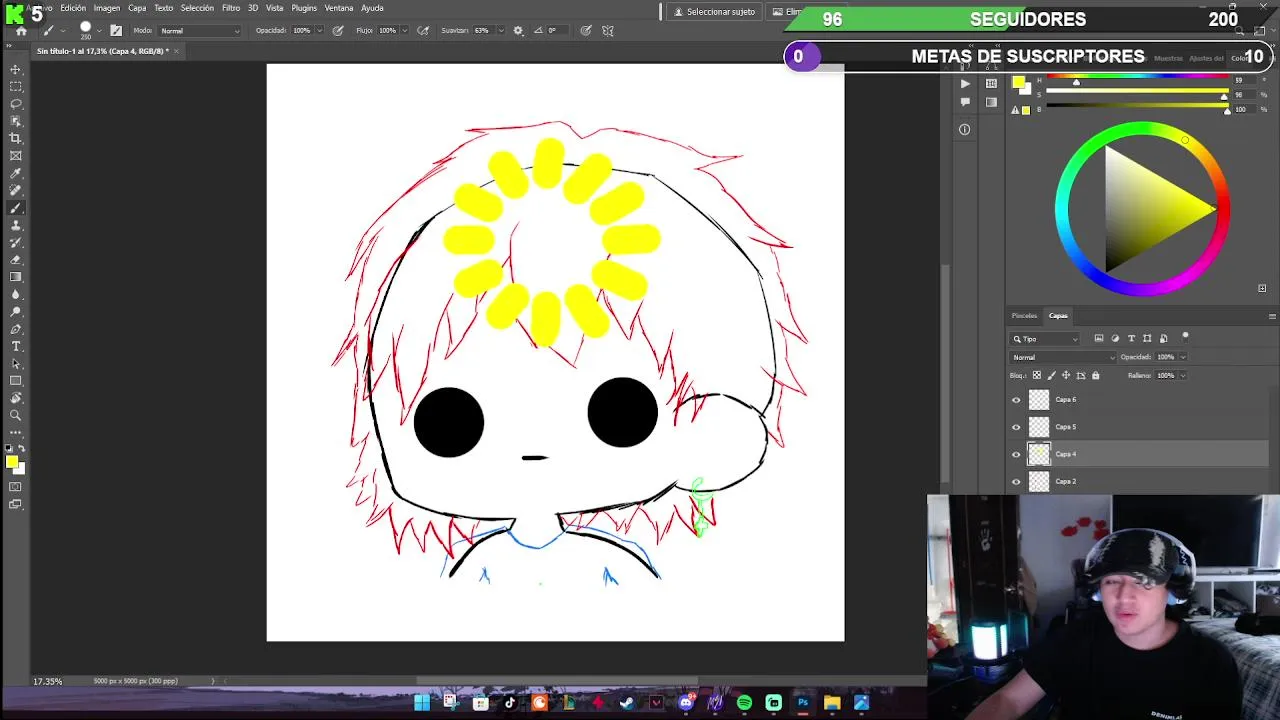Open the Edit Toolbar three-dots menu

(x=16, y=432)
